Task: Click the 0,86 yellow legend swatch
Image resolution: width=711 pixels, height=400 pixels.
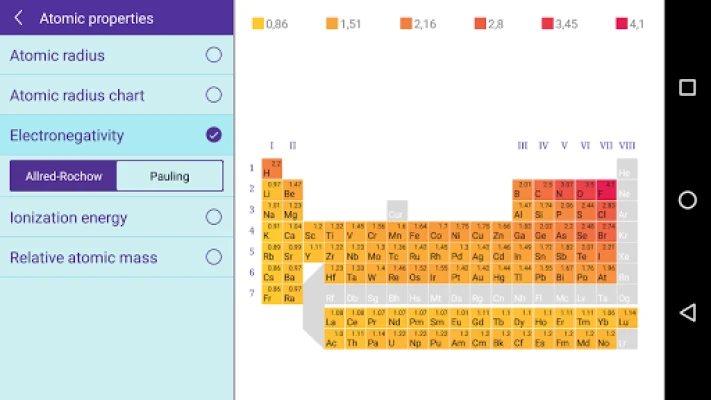Action: coord(258,23)
